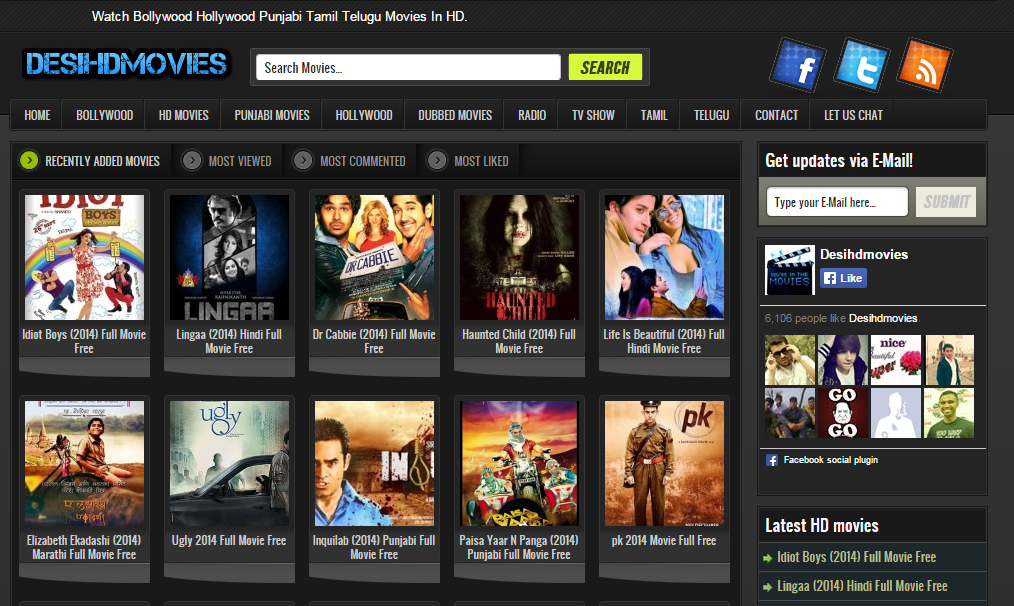Click Idiot Boys (2014) Full Movie Free title under poster
This screenshot has width=1014, height=606.
coord(84,341)
